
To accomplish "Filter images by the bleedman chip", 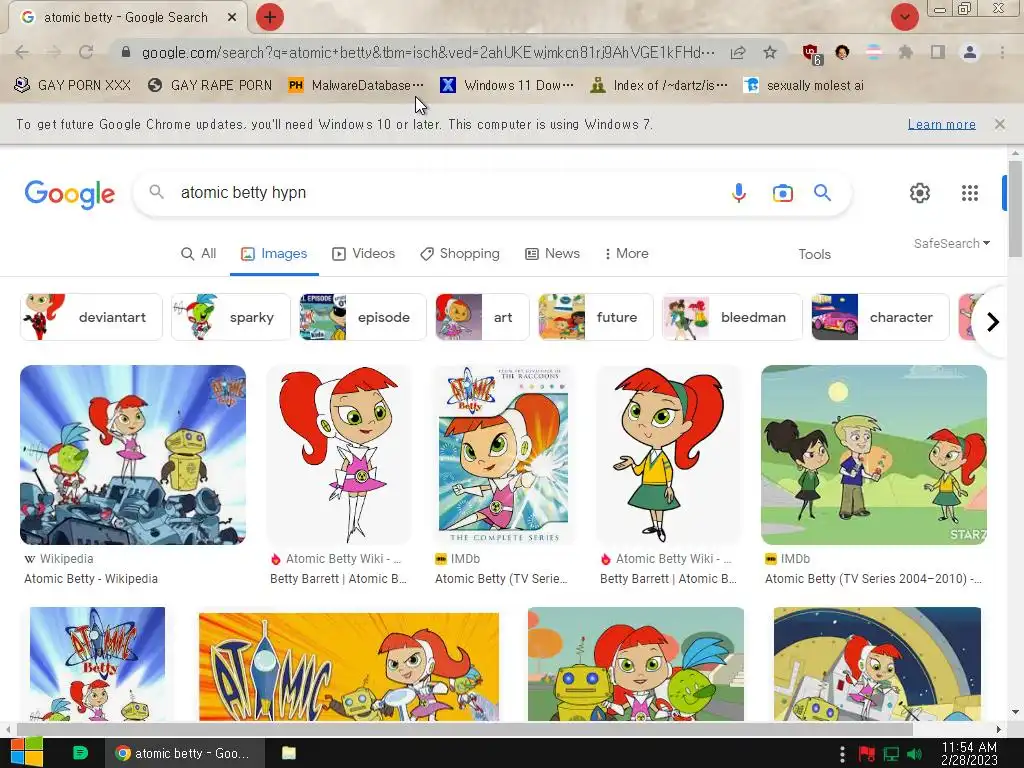I will [732, 317].
